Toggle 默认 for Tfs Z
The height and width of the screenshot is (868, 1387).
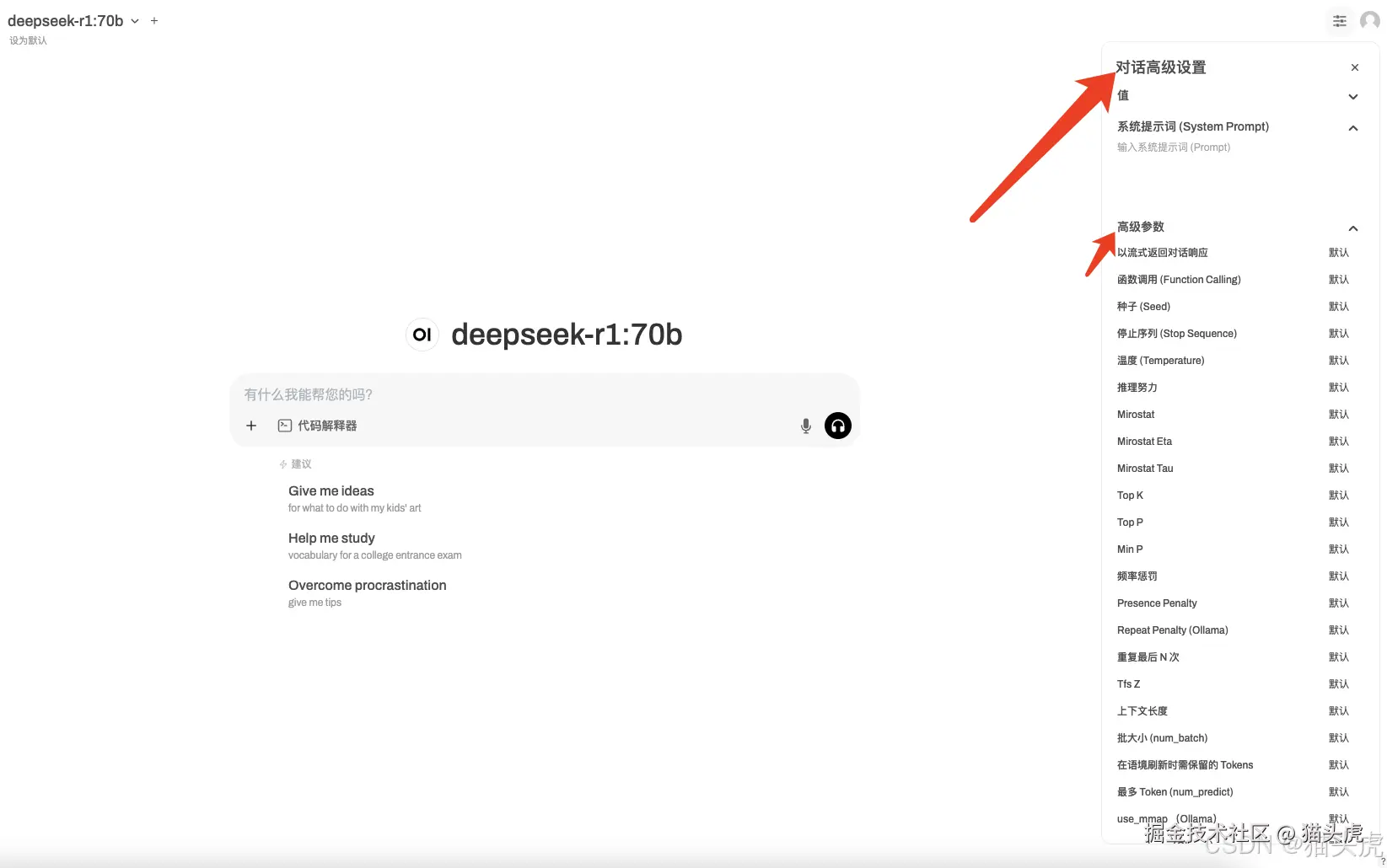click(1339, 684)
